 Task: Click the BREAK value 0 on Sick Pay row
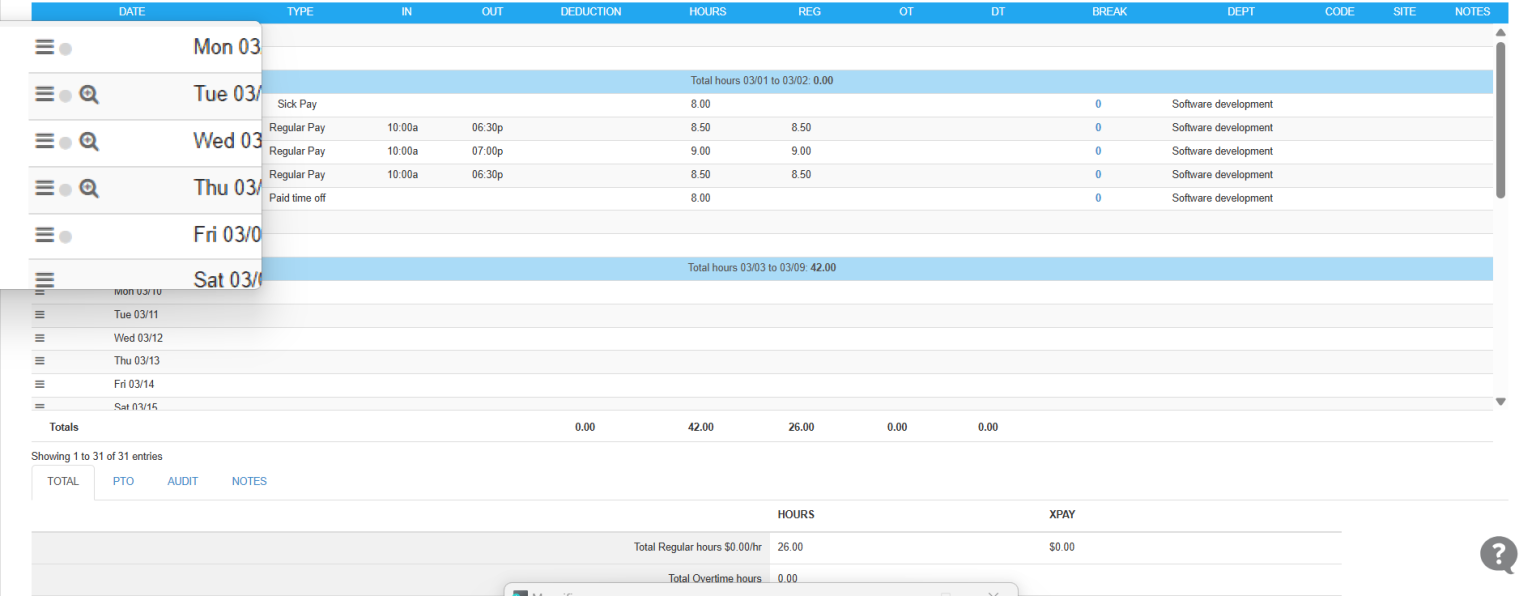tap(1098, 103)
